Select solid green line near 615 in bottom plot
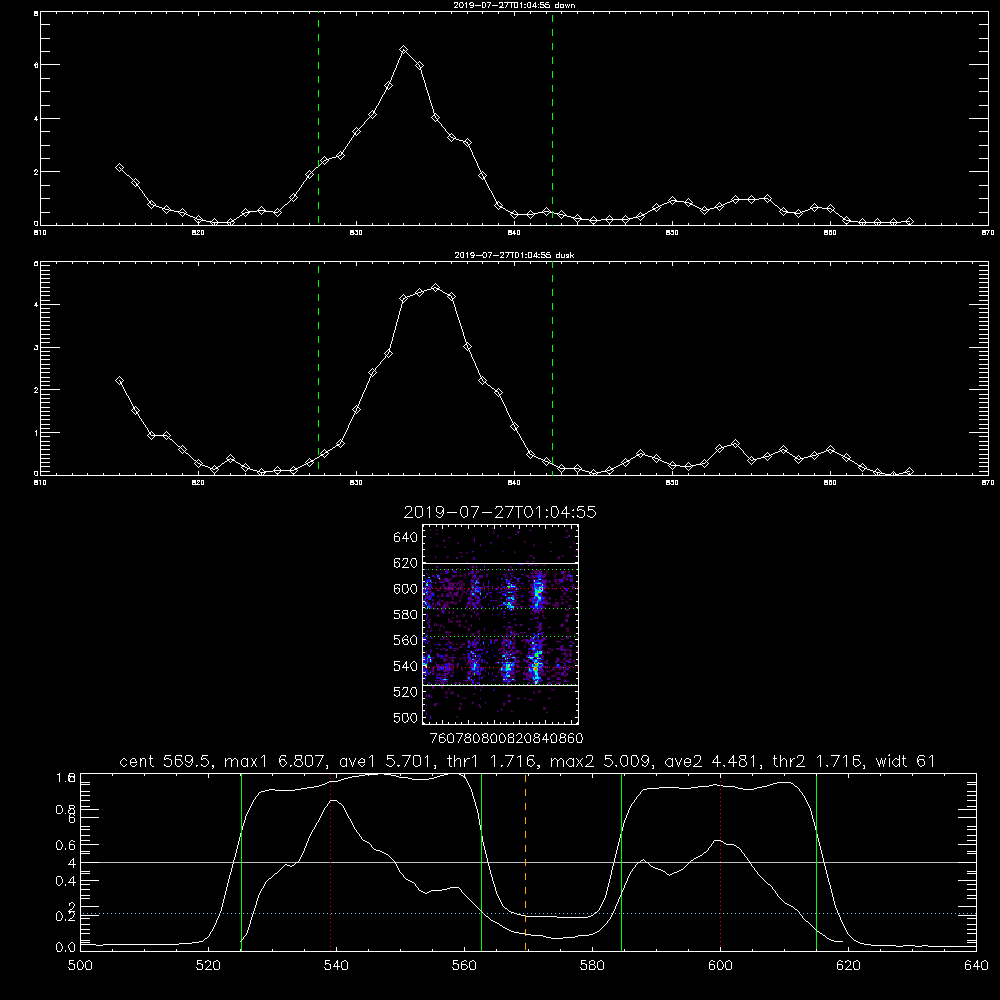Screen dimensions: 1000x1000 (816, 862)
